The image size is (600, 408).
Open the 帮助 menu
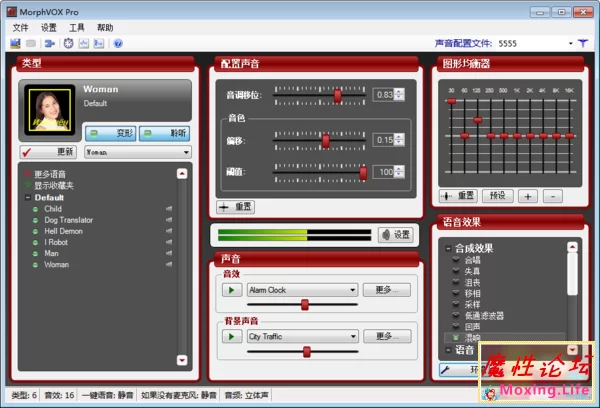click(105, 28)
